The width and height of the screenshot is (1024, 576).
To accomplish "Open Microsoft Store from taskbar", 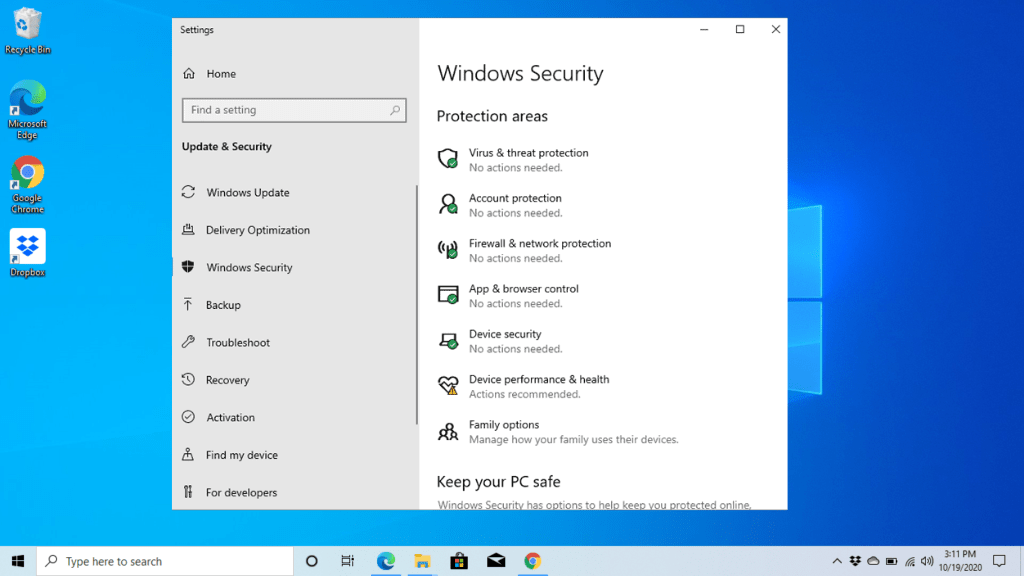I will click(459, 561).
